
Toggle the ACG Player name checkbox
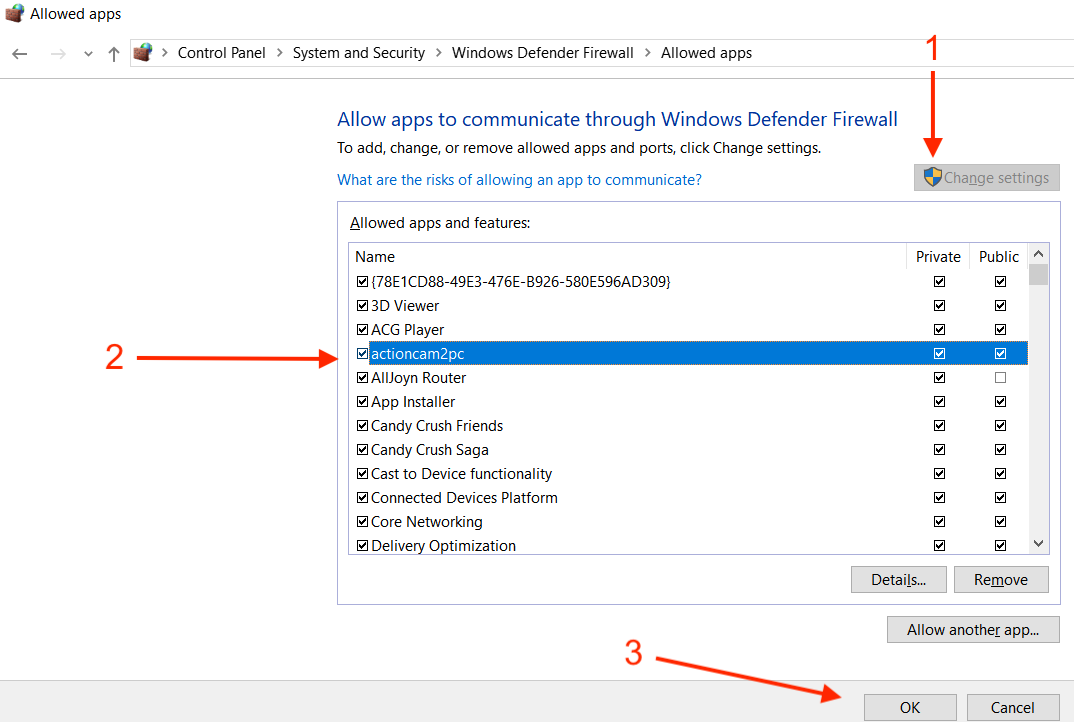(x=362, y=329)
